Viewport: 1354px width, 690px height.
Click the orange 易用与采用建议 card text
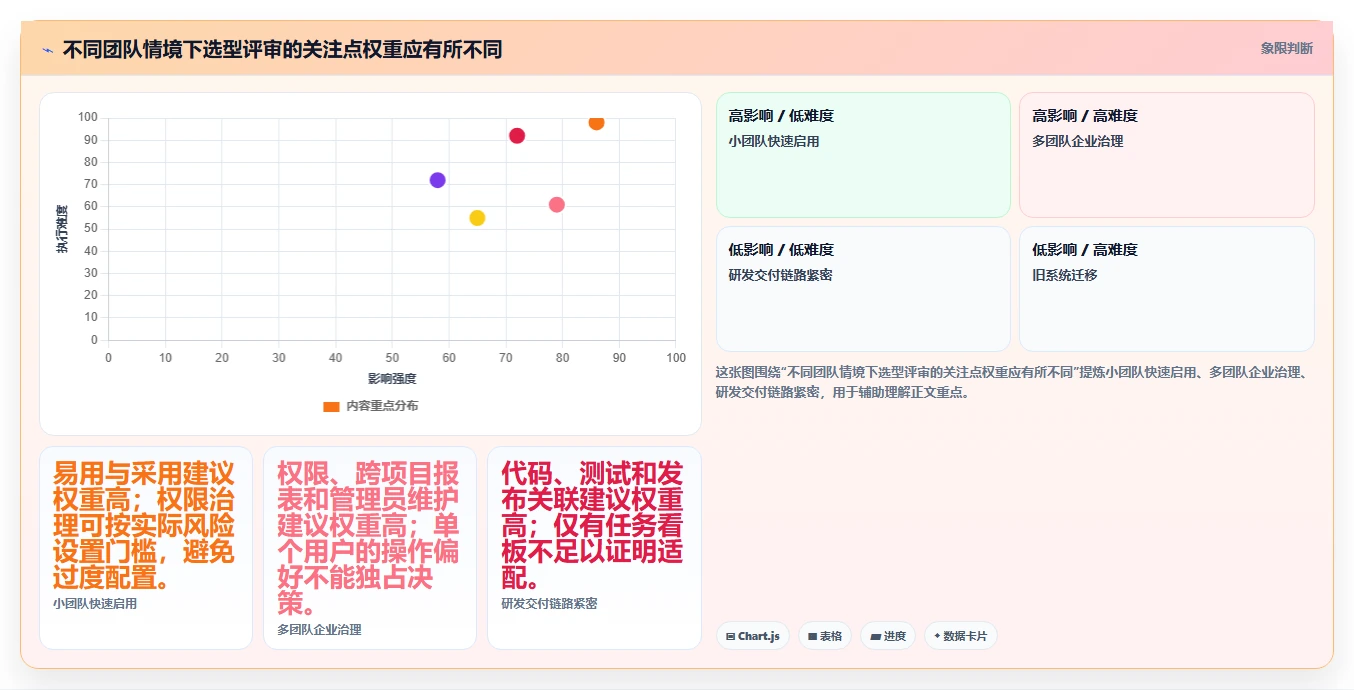coord(145,526)
